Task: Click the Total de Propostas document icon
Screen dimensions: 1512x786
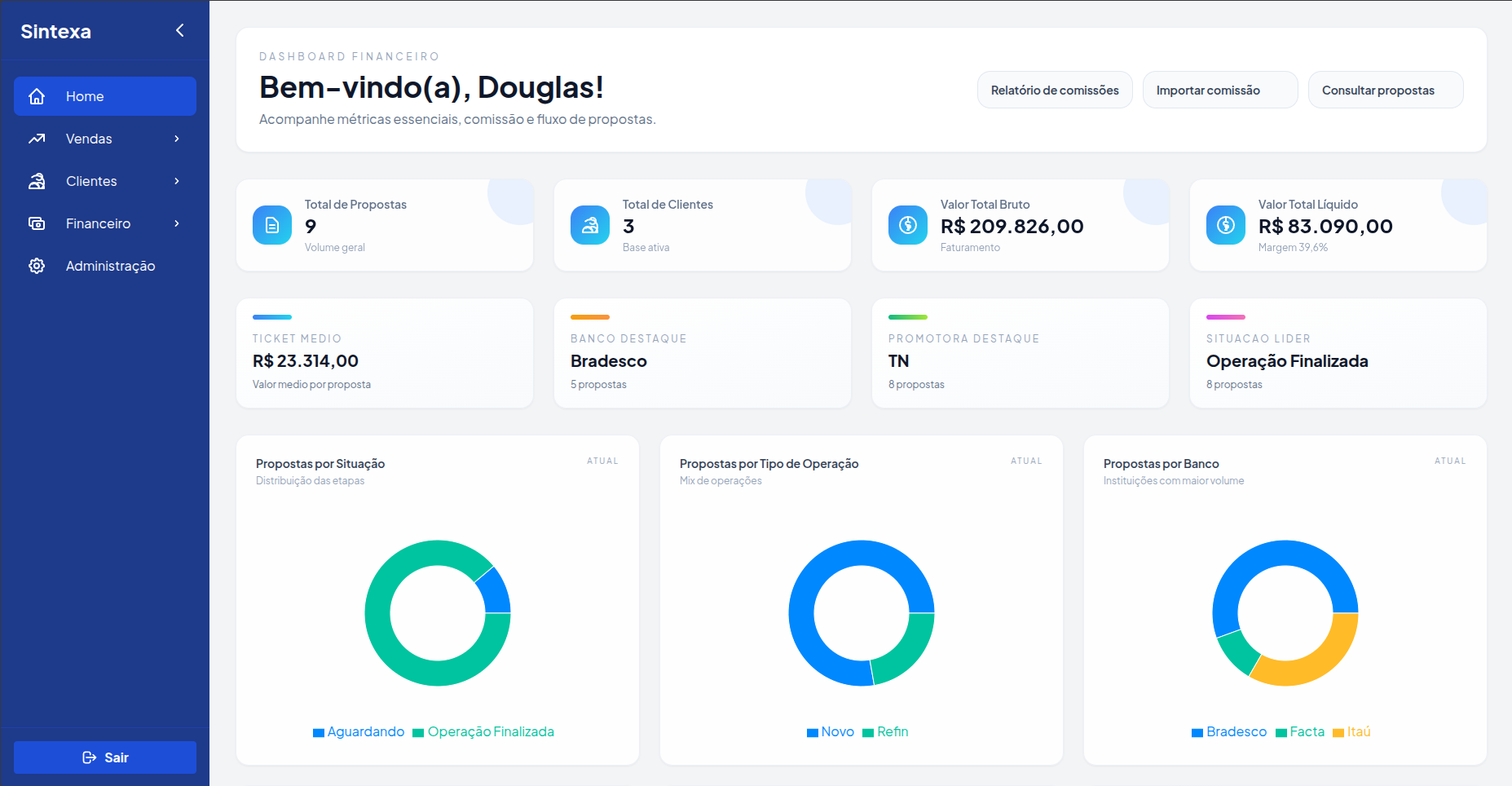Action: coord(272,225)
